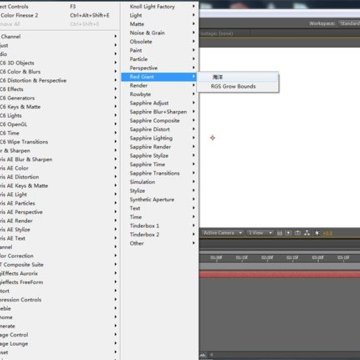Expand the Particle submenu arrow
360x360 pixels.
click(x=193, y=59)
